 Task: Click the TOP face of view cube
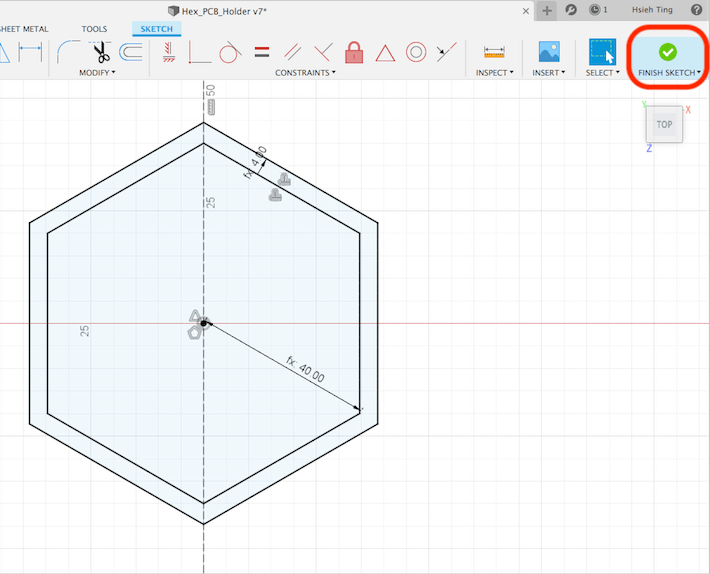point(665,125)
